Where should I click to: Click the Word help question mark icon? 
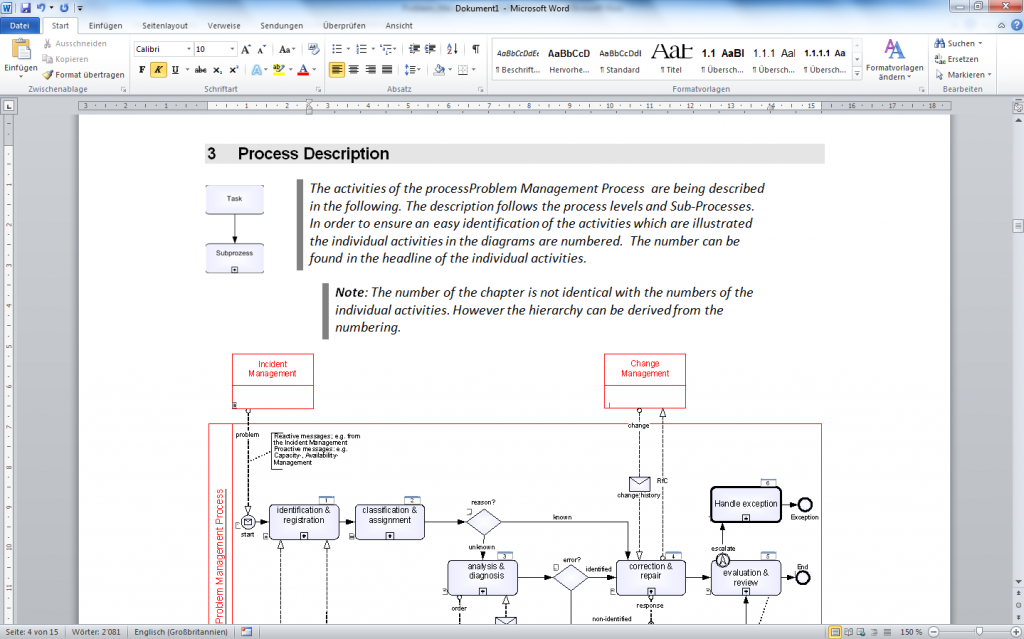pyautogui.click(x=1016, y=25)
